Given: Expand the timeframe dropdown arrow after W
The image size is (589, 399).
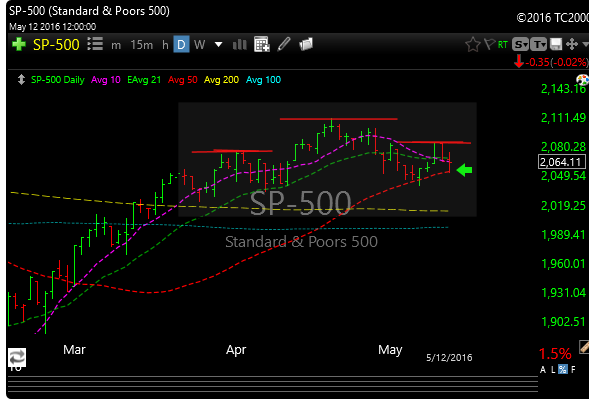Looking at the screenshot, I should coord(218,45).
